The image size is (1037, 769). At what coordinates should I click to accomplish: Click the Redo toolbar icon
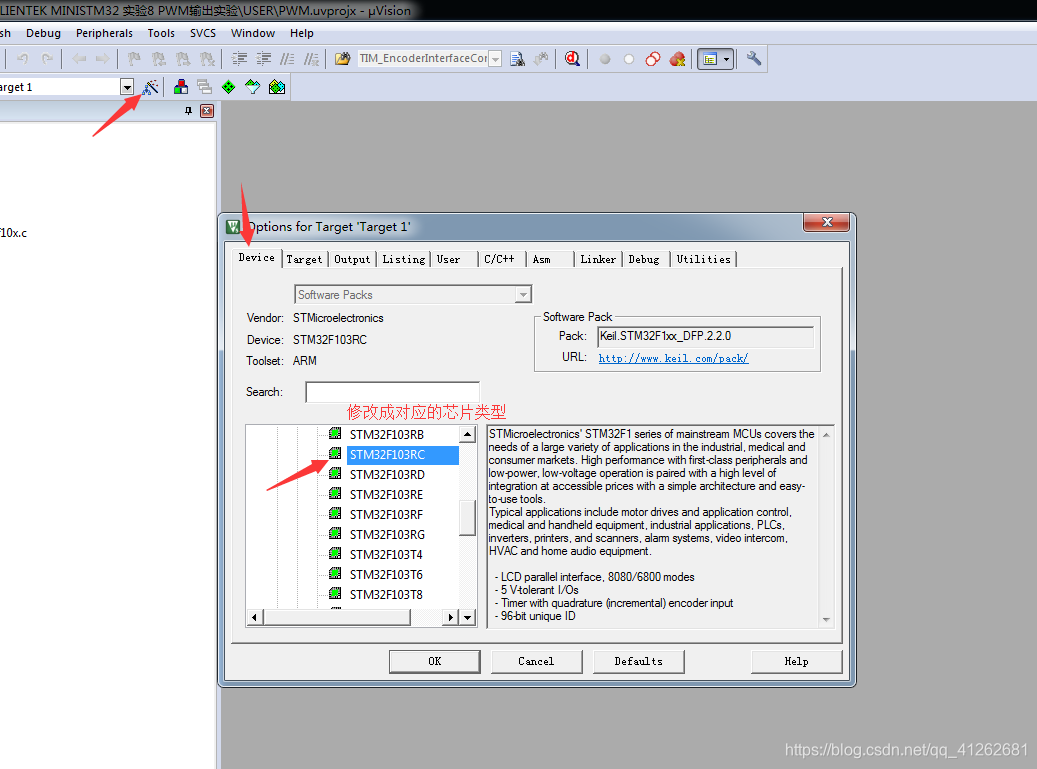47,59
